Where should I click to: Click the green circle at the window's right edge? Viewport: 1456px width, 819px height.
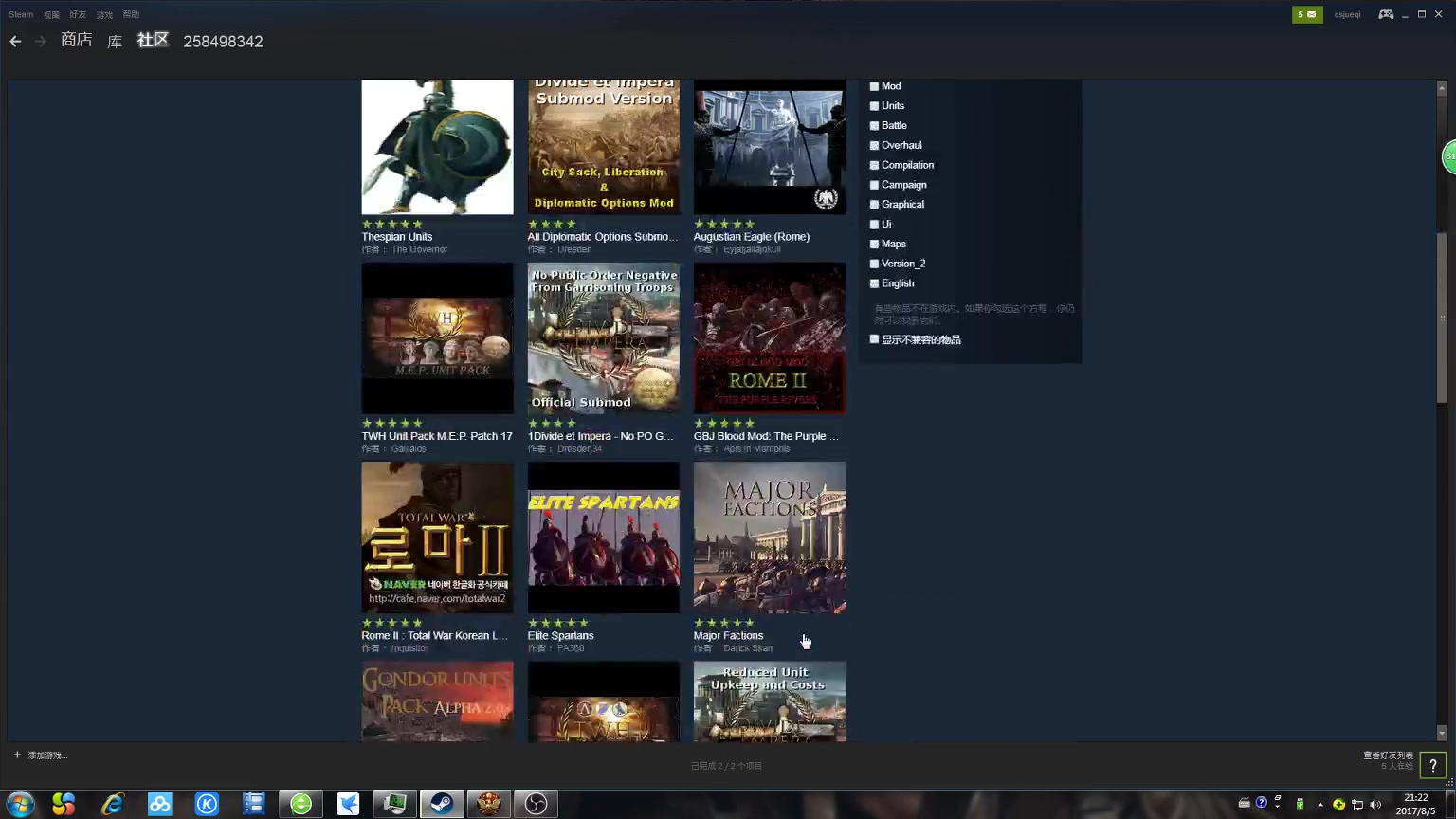click(1449, 156)
